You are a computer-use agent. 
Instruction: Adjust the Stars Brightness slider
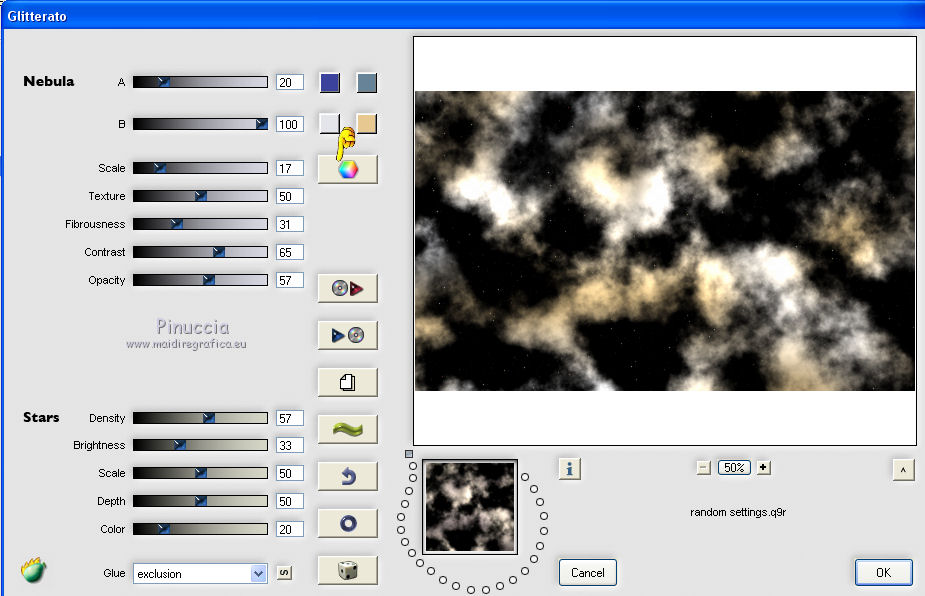pos(200,445)
